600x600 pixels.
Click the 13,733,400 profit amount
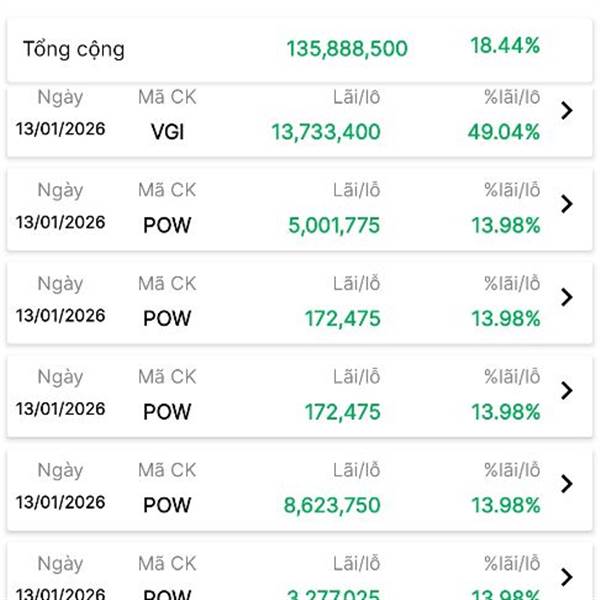pos(326,132)
